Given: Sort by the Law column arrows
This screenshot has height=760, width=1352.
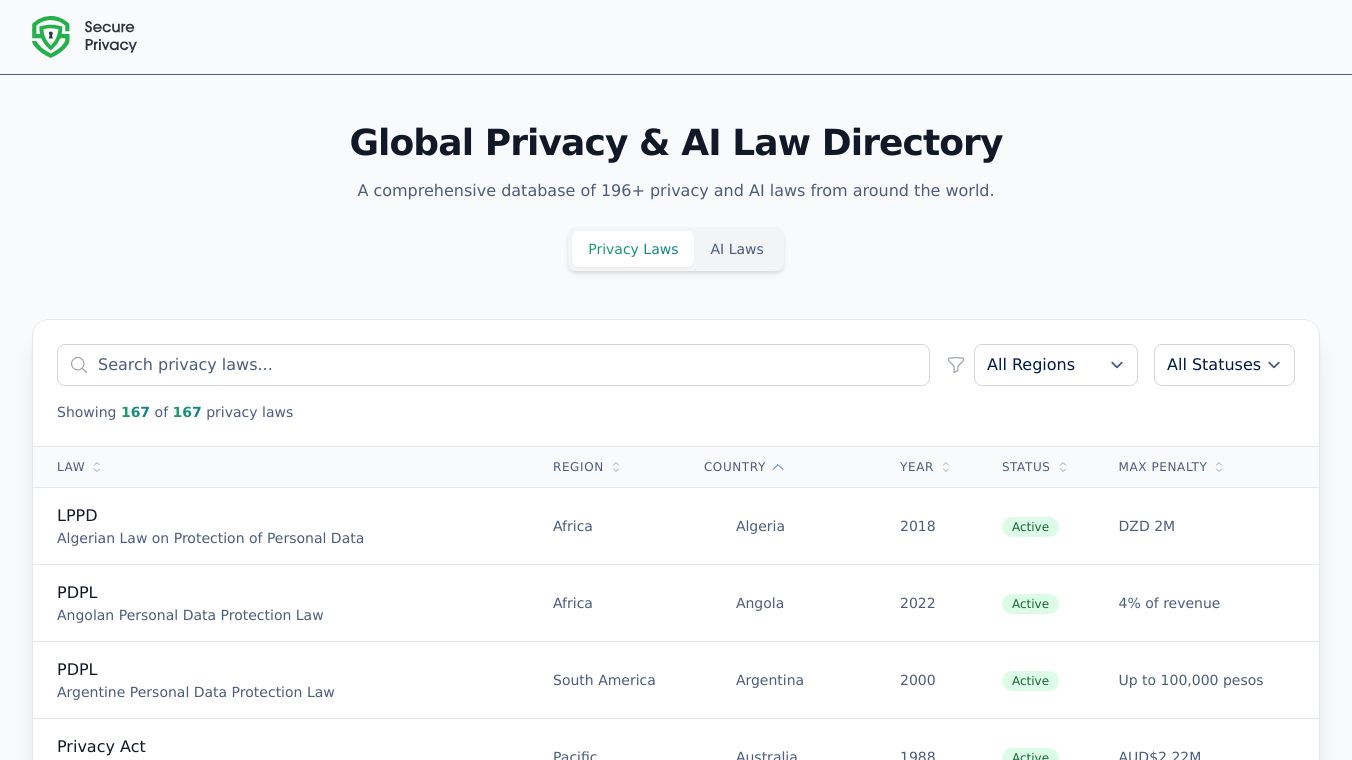Looking at the screenshot, I should tap(97, 467).
